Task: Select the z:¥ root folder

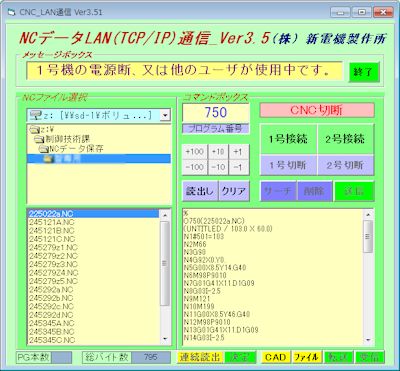Action: tap(41, 129)
